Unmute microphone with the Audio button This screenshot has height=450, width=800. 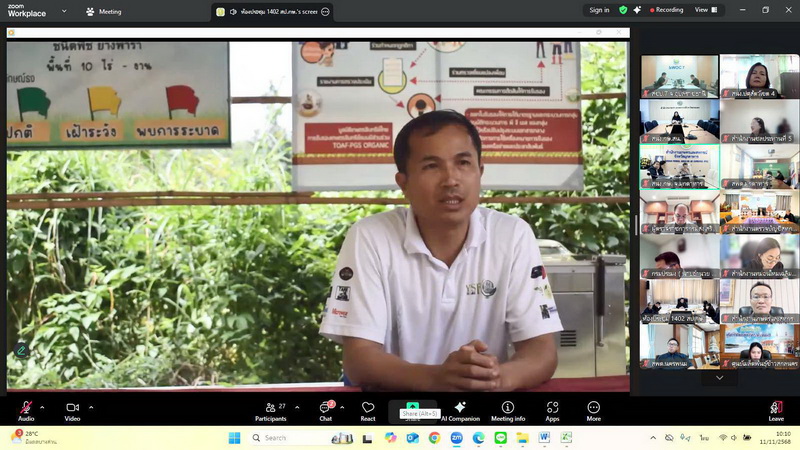click(x=26, y=409)
